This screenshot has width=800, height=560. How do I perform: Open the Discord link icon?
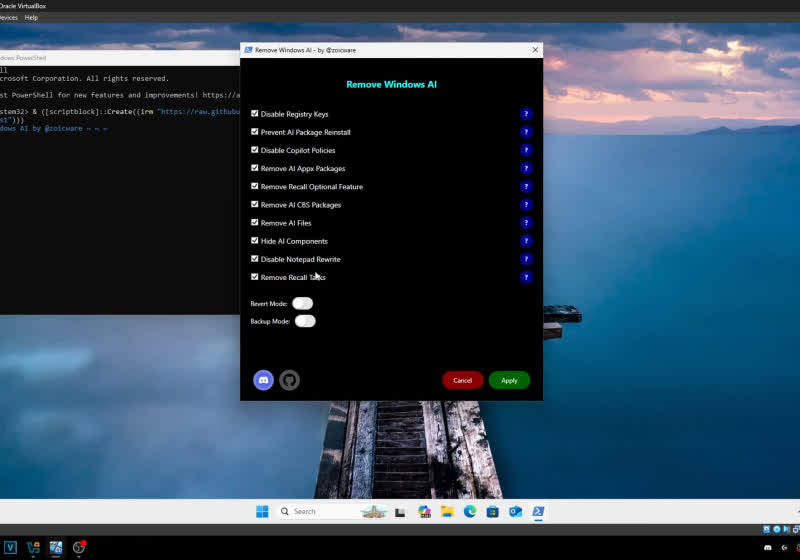pyautogui.click(x=264, y=380)
